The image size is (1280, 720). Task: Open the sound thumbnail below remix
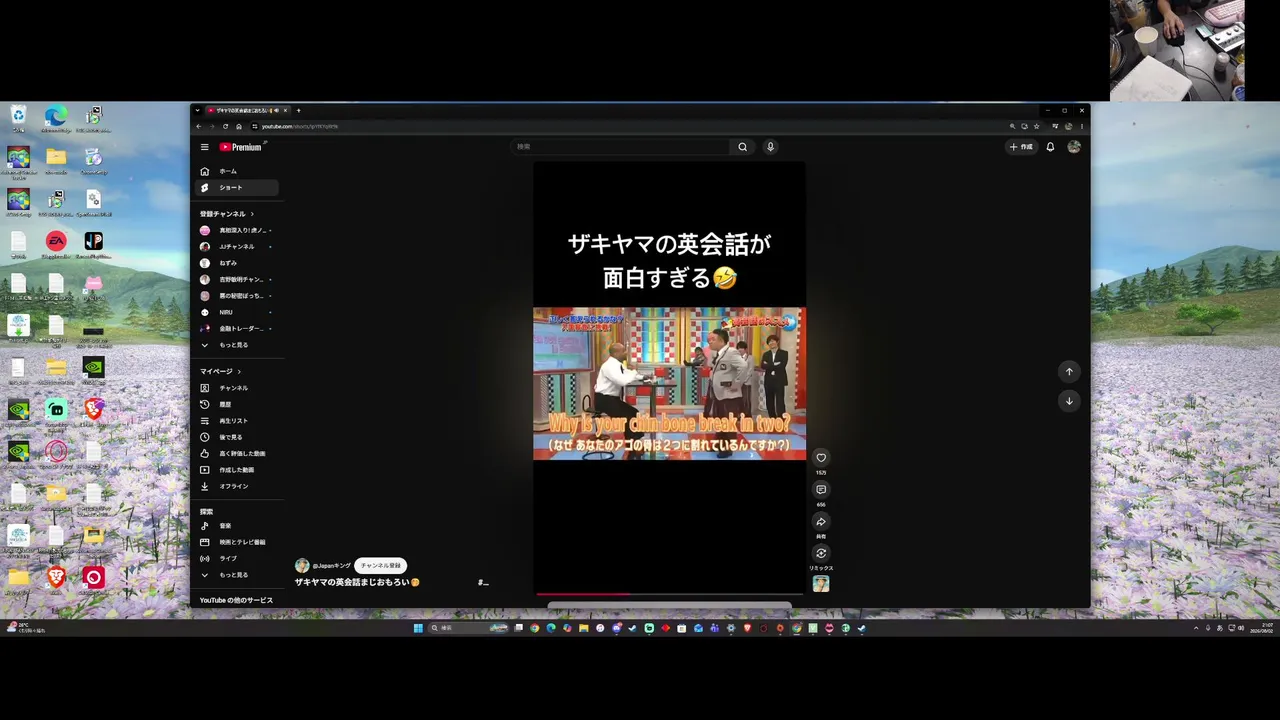tap(821, 584)
